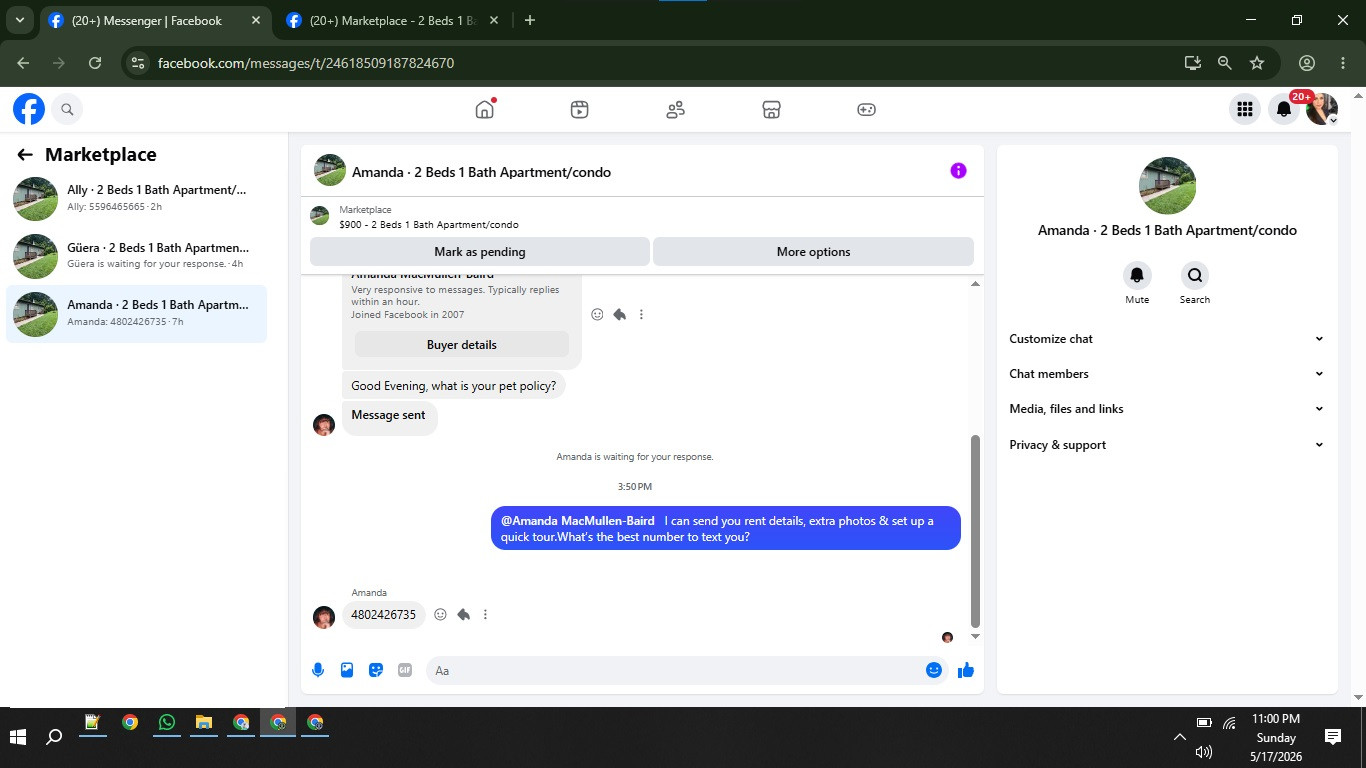
Task: Open the Windows Start menu
Action: [x=18, y=737]
